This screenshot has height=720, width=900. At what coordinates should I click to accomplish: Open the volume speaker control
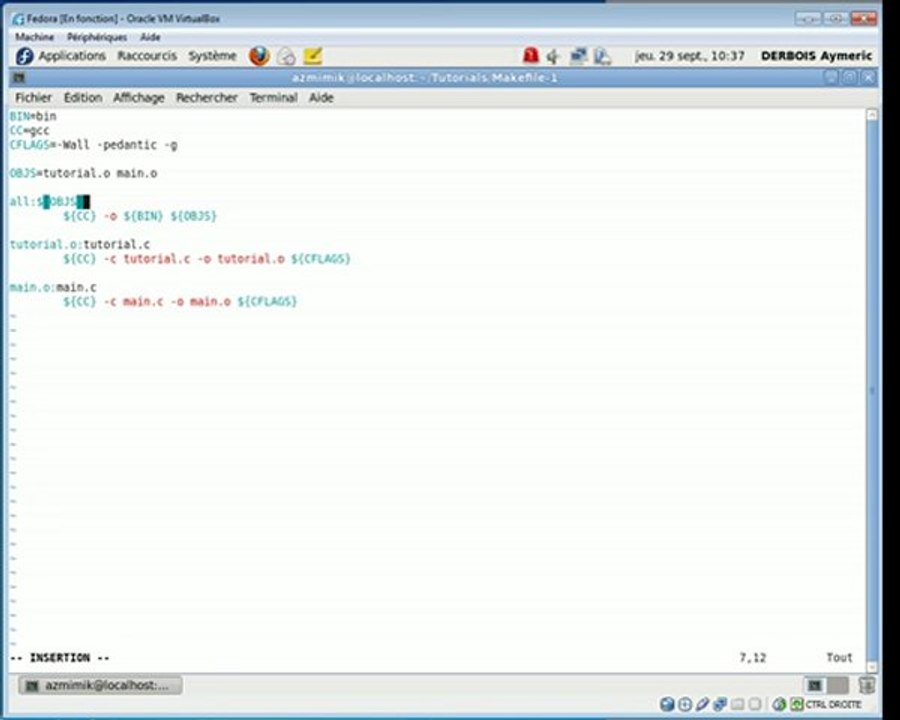[x=553, y=56]
